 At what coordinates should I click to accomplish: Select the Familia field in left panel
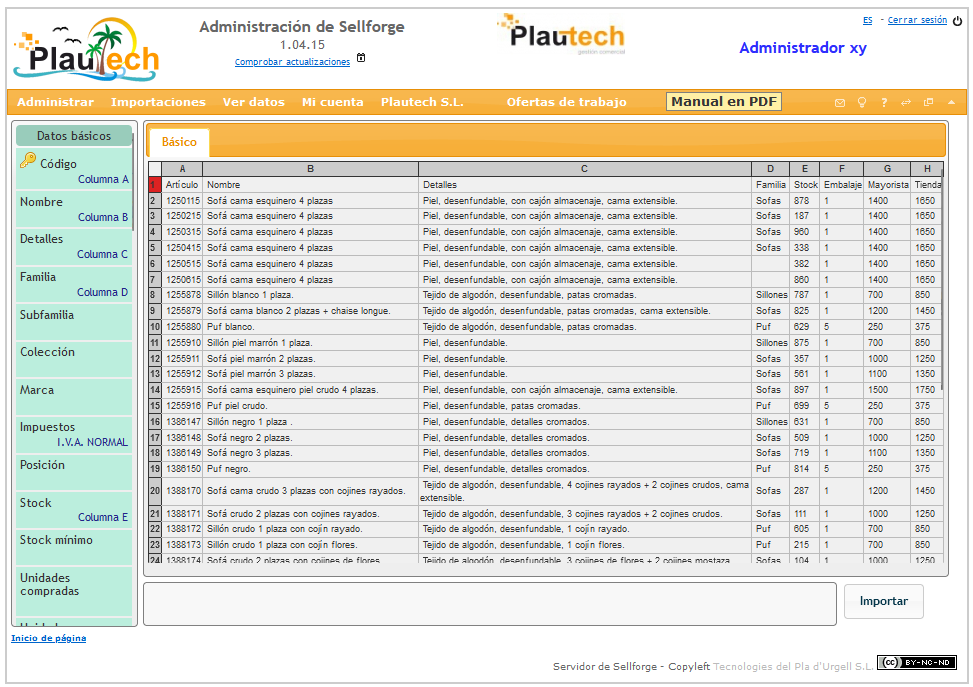pyautogui.click(x=73, y=284)
